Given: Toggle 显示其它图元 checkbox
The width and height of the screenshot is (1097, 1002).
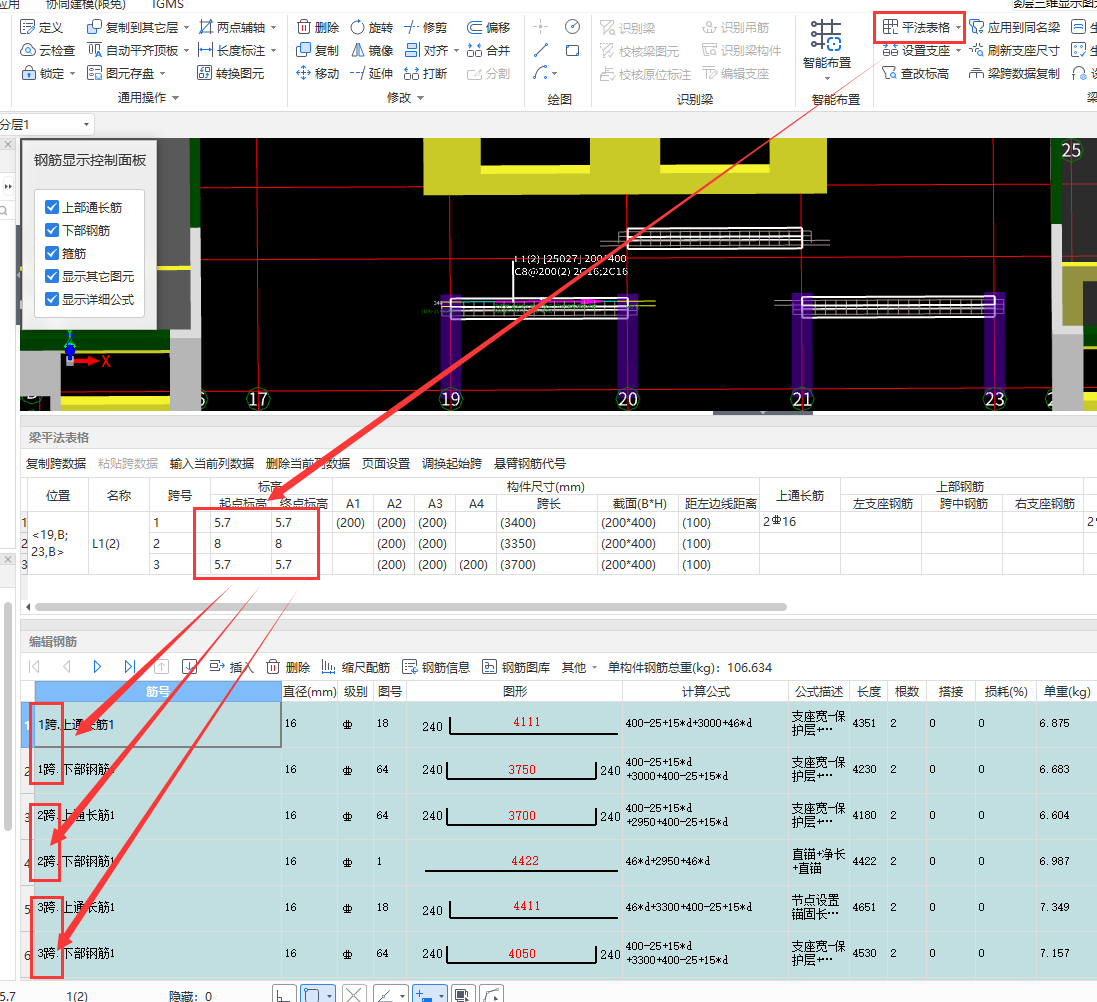Looking at the screenshot, I should 52,276.
